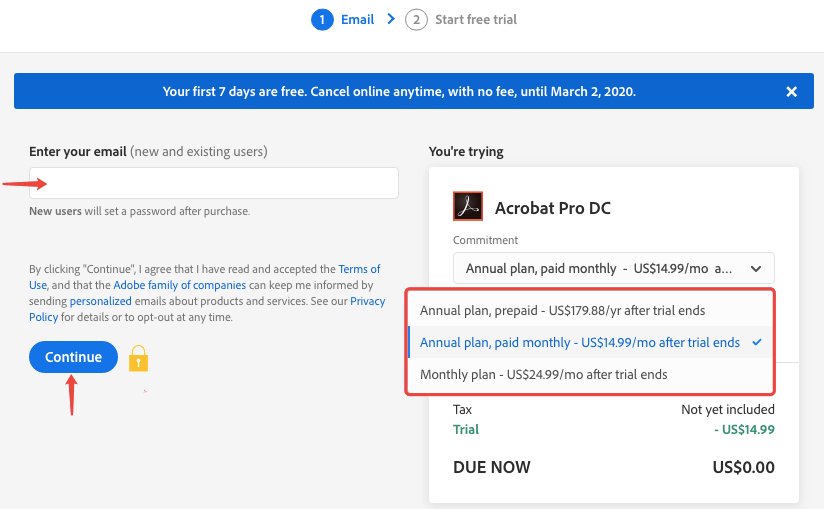Go to Start free trial step
Screen dimensions: 824x509
click(476, 19)
